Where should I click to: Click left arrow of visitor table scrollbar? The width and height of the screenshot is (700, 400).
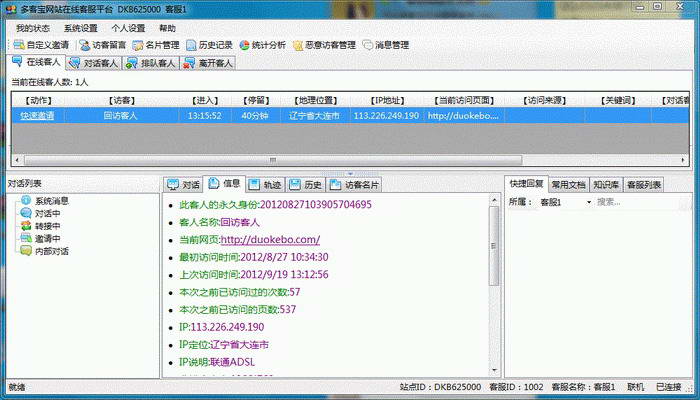pos(17,160)
